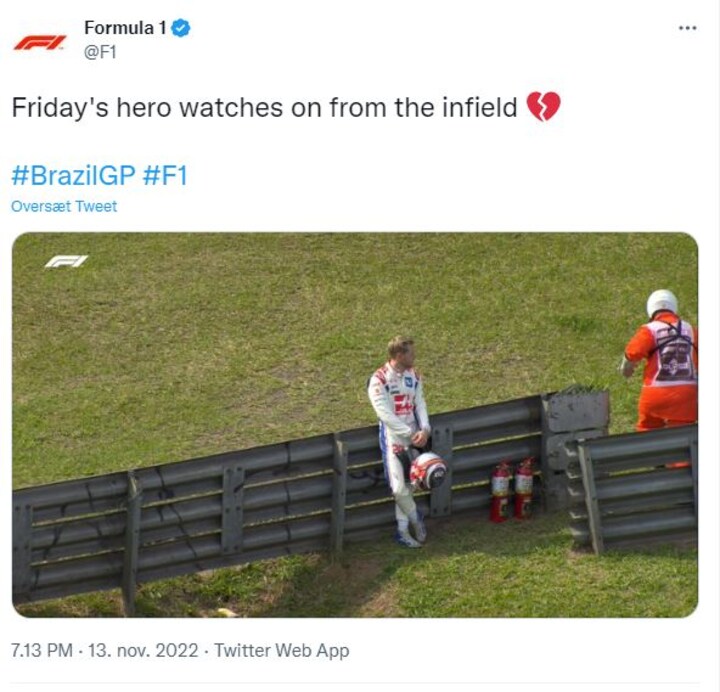Open the three-dot more options menu
Screen dimensions: 720x692
coord(687,28)
